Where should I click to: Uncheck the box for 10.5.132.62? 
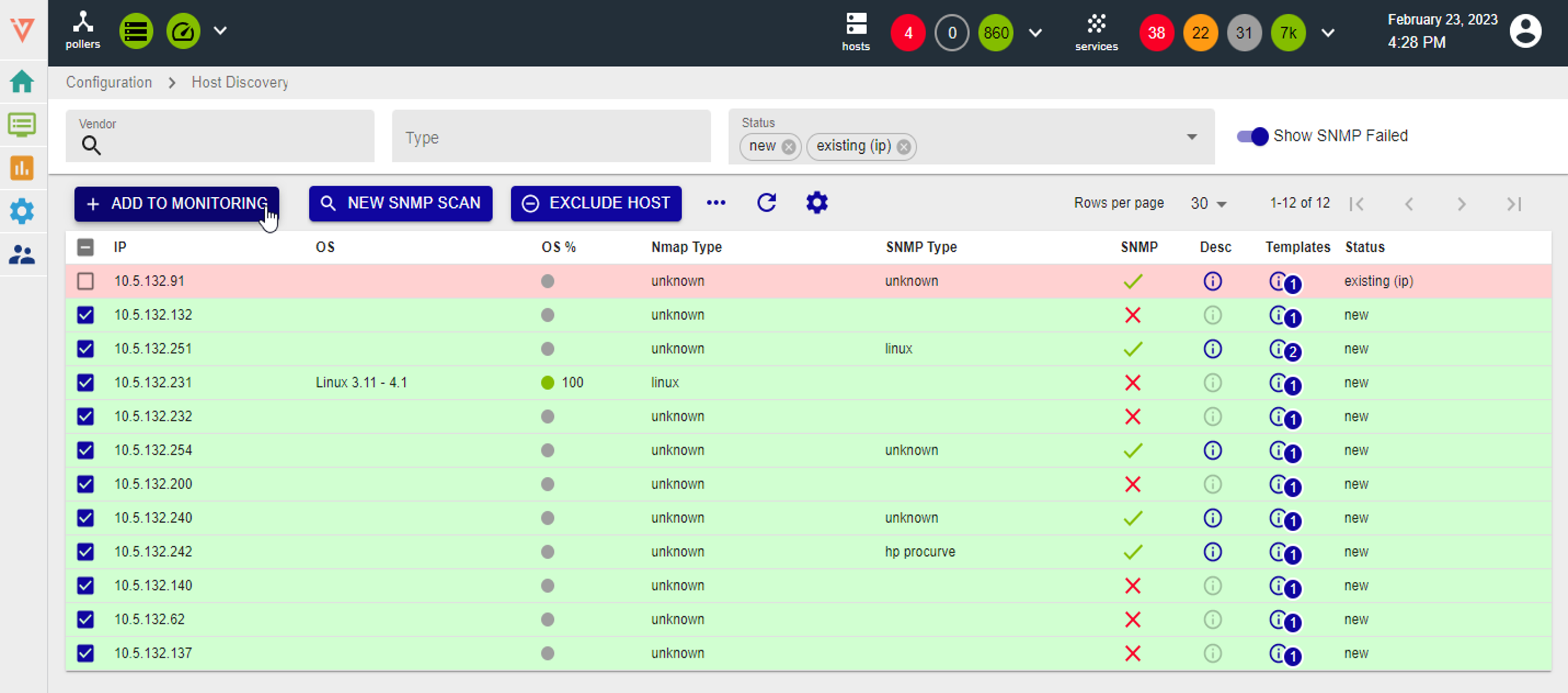86,619
